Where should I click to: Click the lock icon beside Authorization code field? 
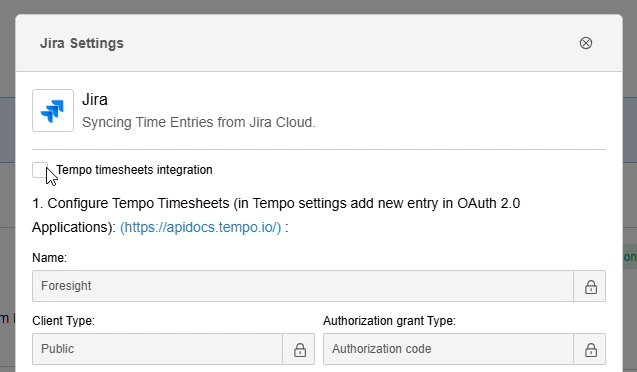point(590,349)
